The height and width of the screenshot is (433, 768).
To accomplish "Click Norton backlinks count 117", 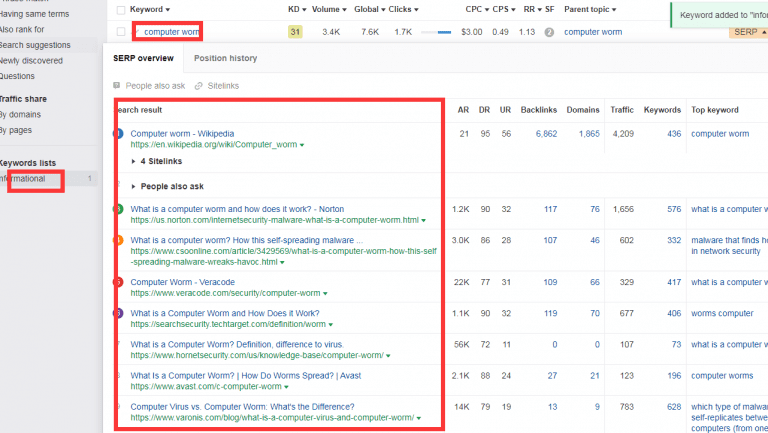I will (550, 209).
